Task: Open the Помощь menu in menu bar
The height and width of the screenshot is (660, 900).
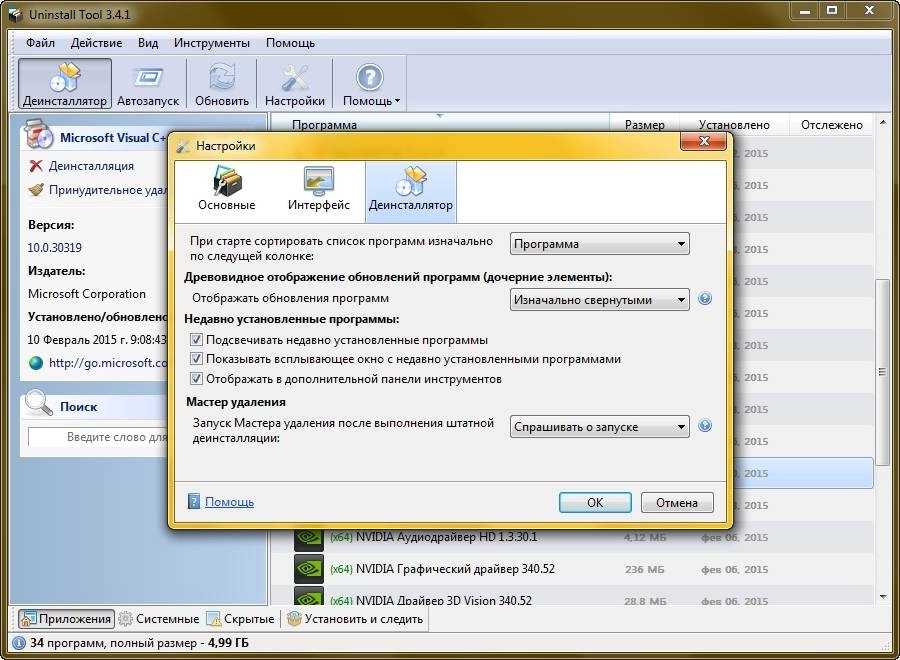Action: 290,43
